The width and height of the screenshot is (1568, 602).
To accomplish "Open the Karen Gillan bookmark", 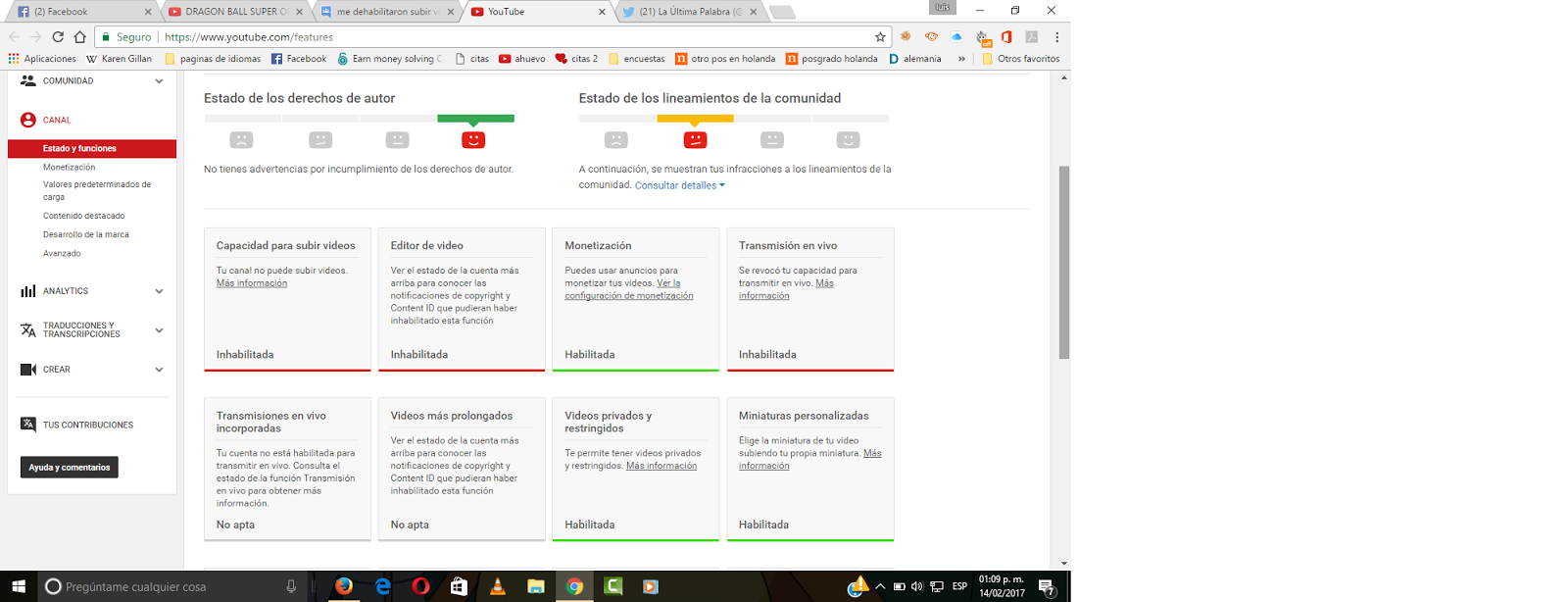I will point(119,59).
